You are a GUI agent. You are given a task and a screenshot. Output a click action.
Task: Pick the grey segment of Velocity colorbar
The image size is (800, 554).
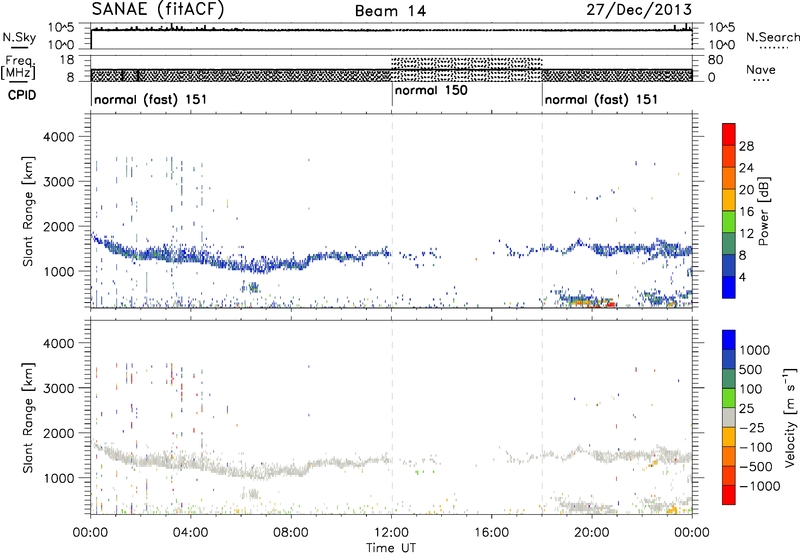729,417
